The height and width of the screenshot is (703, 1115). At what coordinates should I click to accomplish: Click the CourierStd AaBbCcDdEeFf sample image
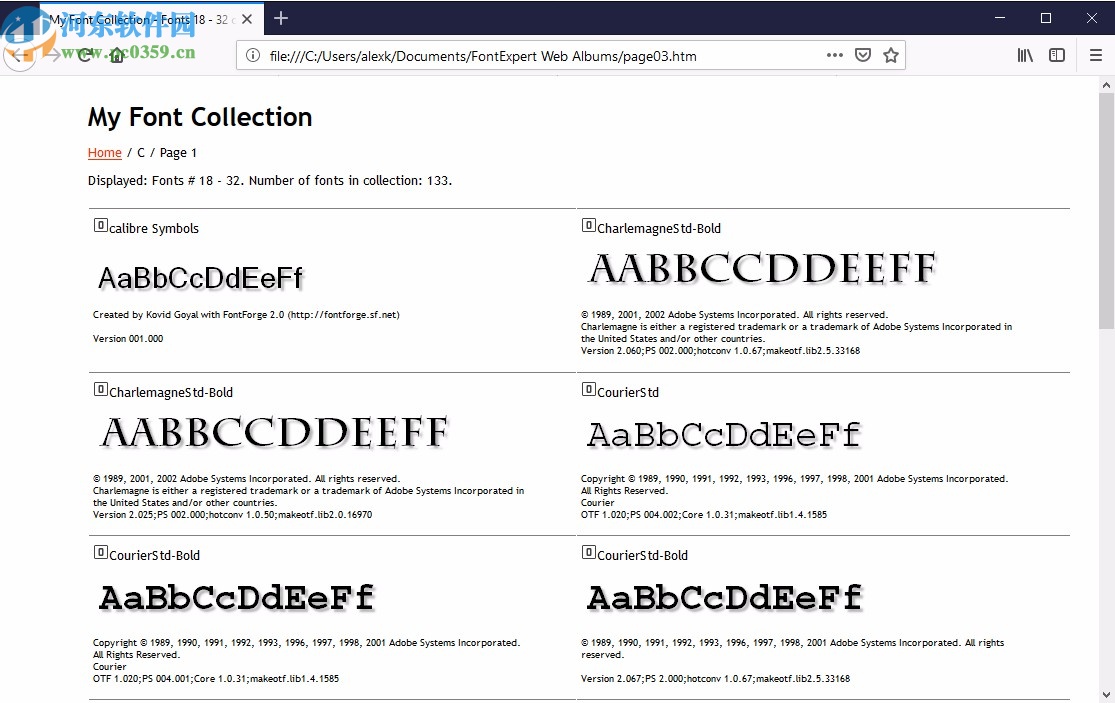[724, 434]
